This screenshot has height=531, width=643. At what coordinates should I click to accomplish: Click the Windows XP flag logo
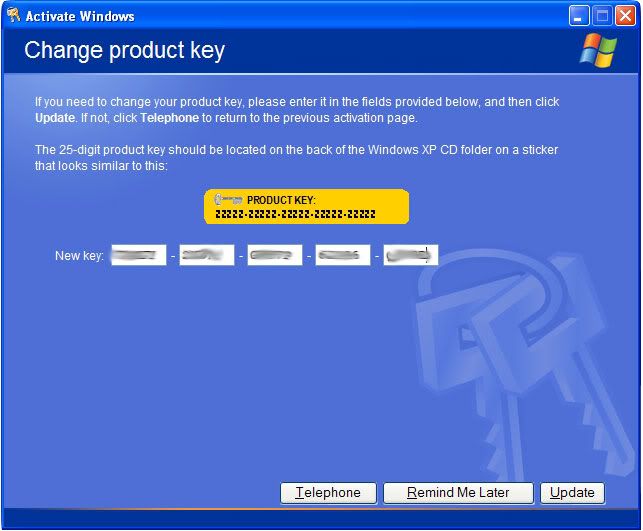[598, 50]
